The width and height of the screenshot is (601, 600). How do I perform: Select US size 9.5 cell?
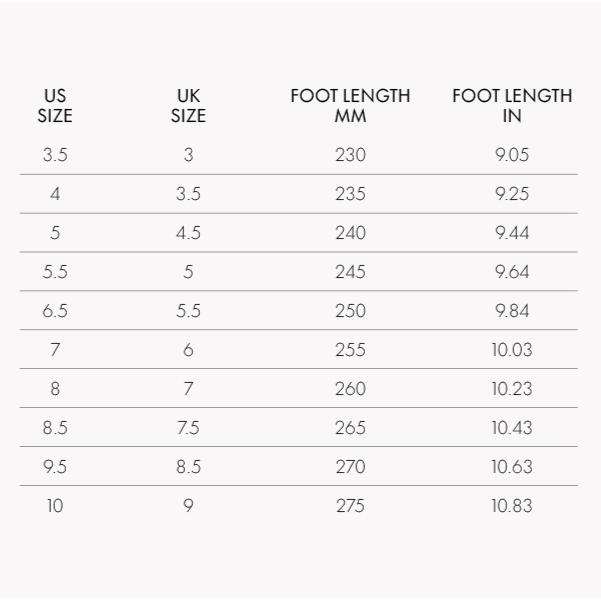[x=55, y=467]
